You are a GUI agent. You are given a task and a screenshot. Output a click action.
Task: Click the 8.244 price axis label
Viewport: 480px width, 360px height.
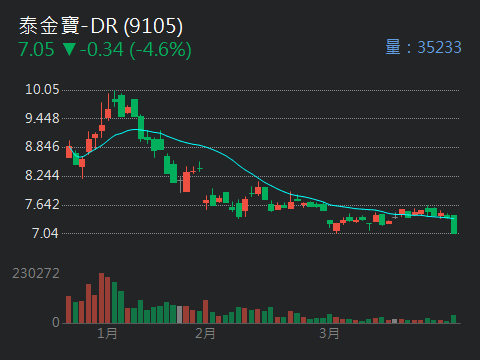42,175
